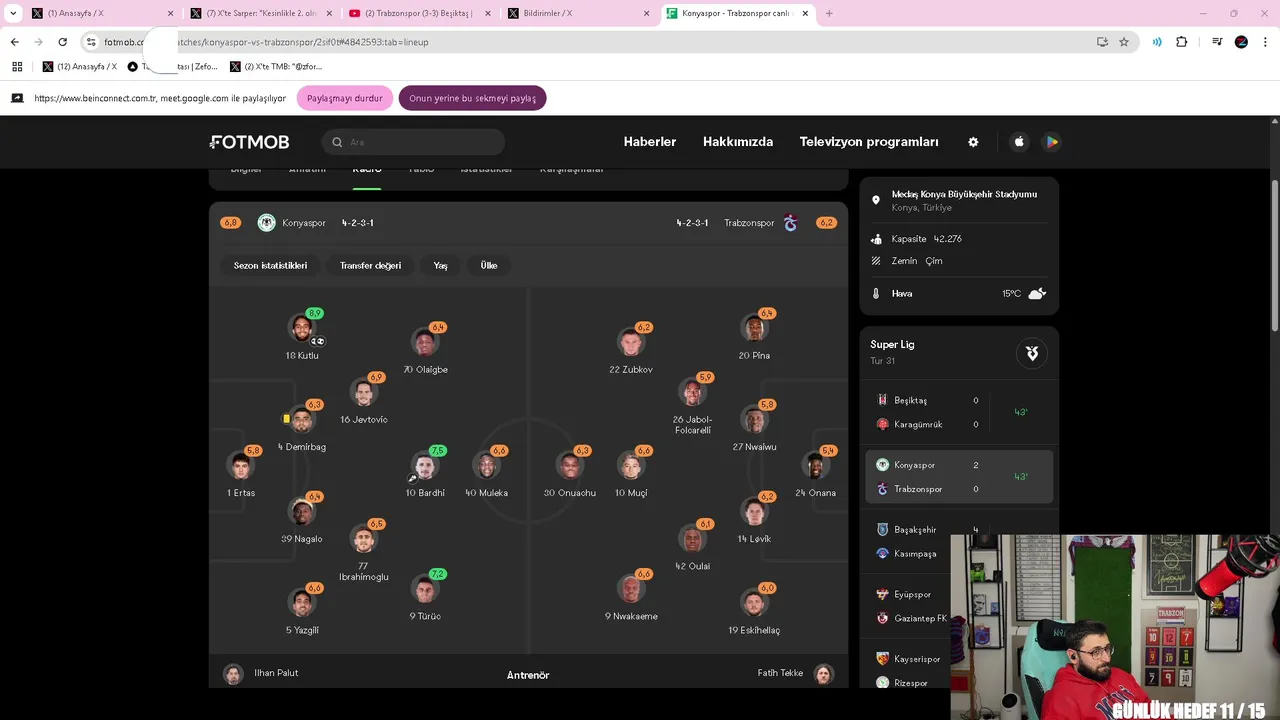Click the FotMob logo
The image size is (1280, 720).
(249, 142)
